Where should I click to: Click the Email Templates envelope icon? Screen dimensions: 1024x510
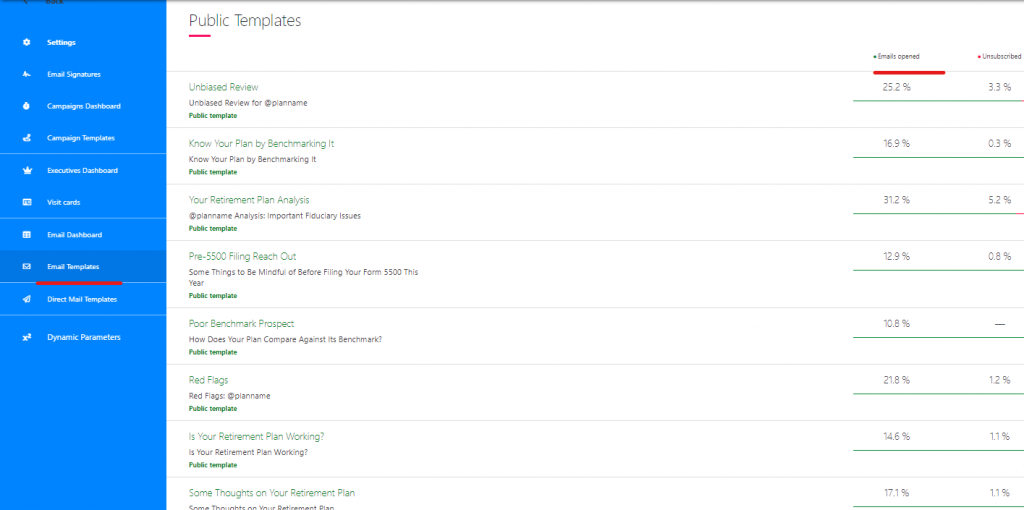[27, 266]
